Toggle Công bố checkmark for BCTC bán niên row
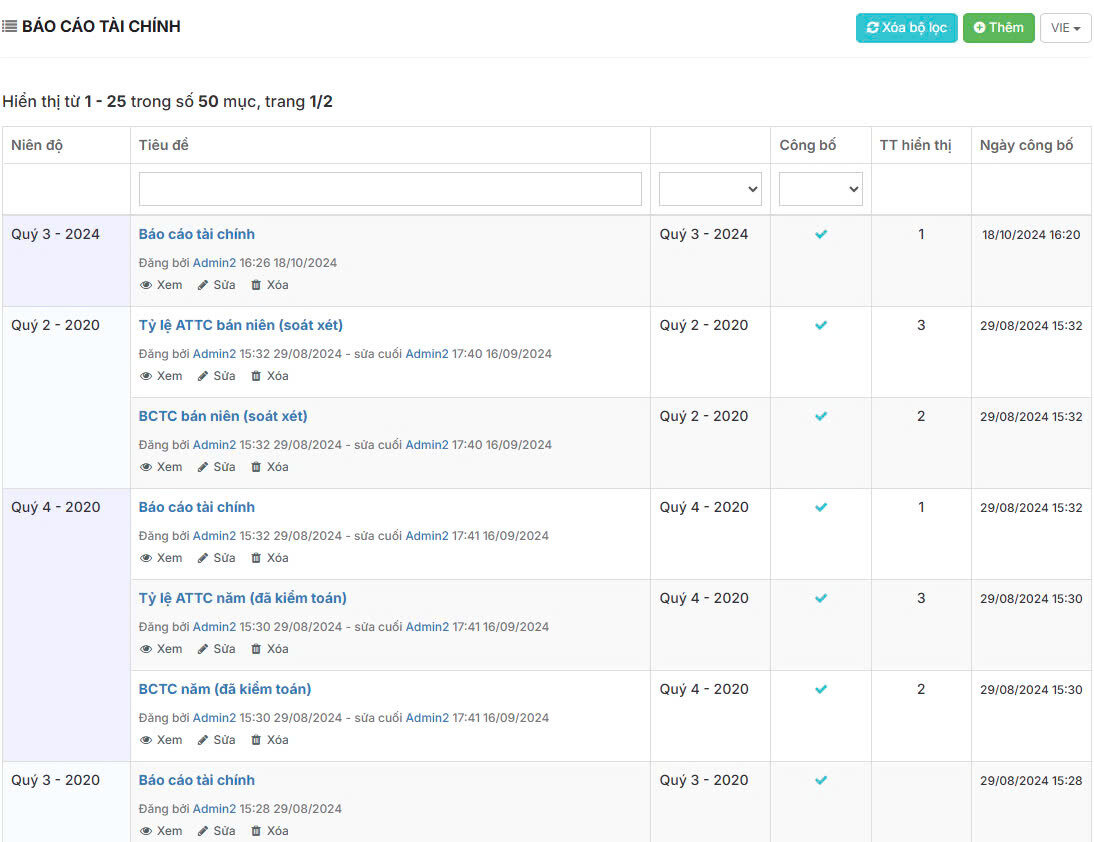This screenshot has height=842, width=1094. click(821, 416)
